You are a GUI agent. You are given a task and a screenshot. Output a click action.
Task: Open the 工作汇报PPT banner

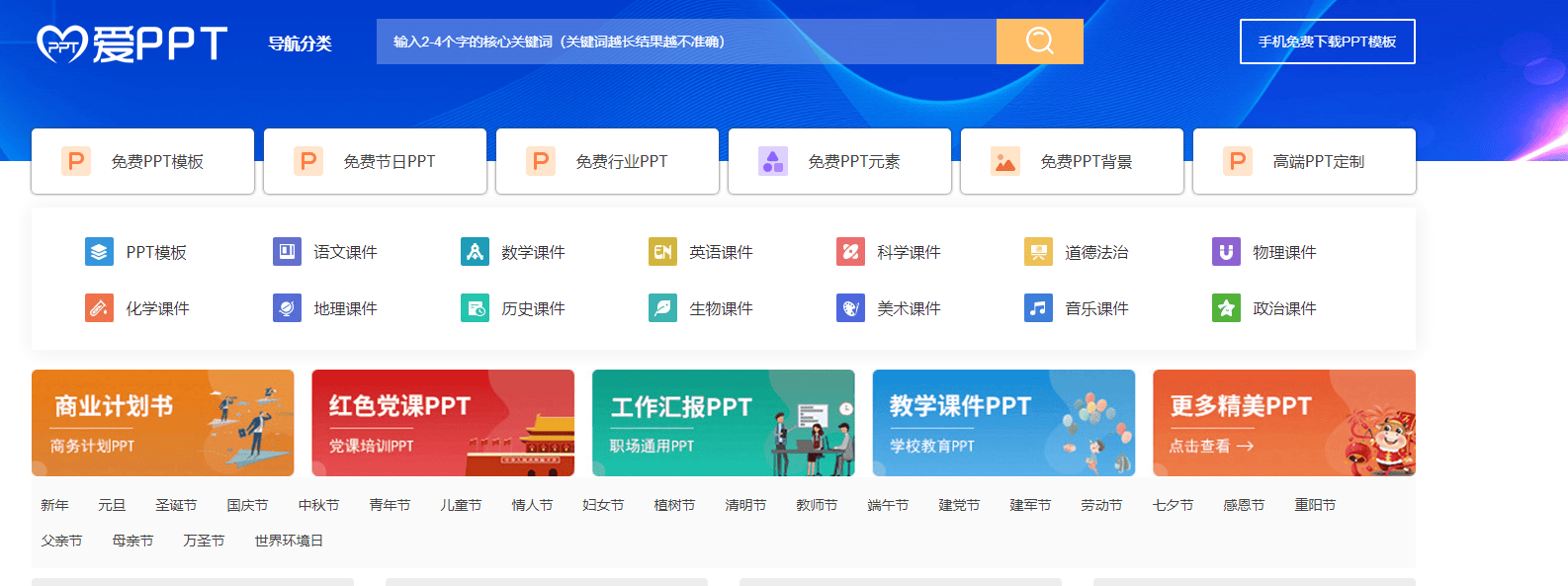[x=724, y=423]
